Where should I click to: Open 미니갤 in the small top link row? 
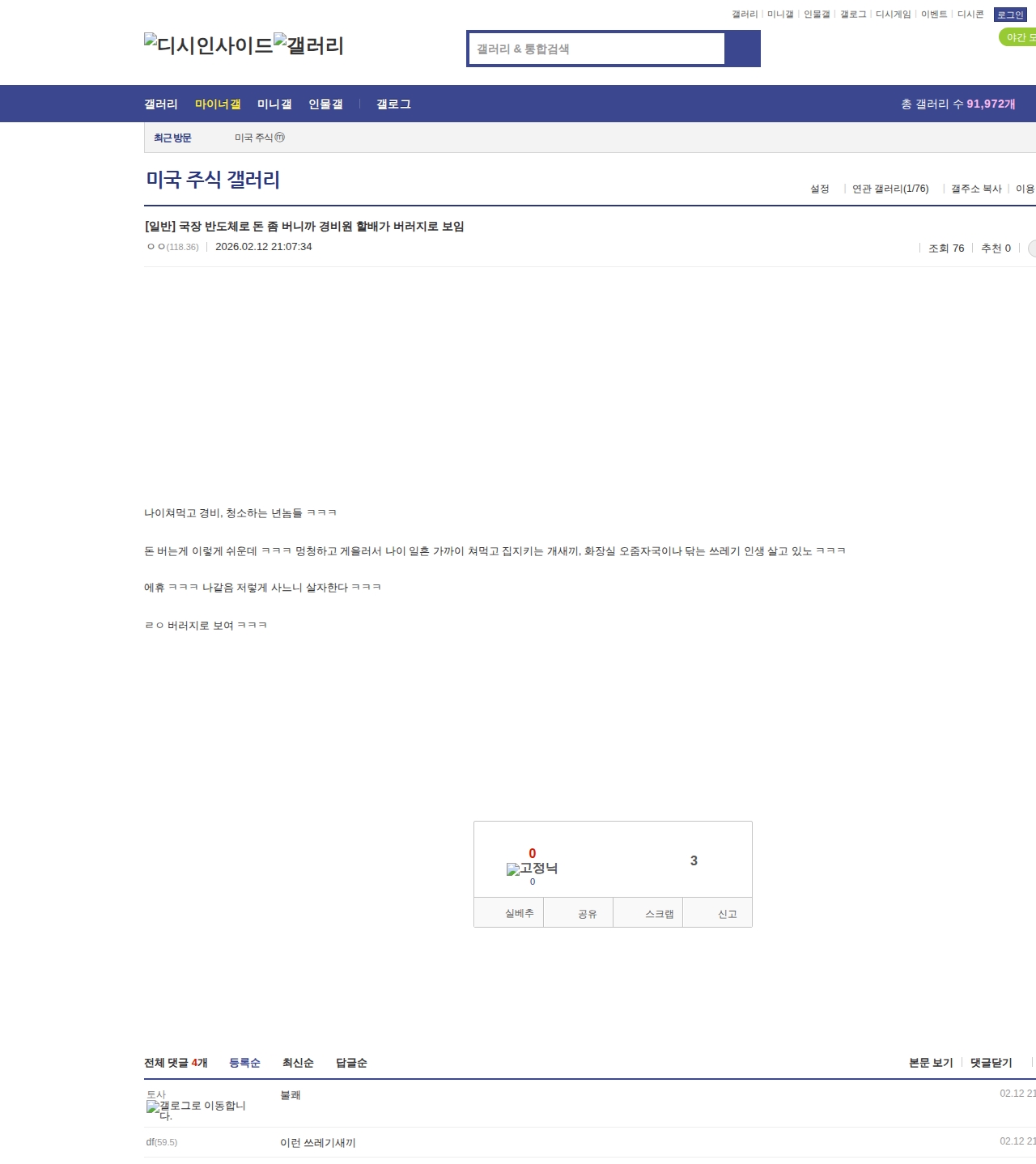point(780,15)
